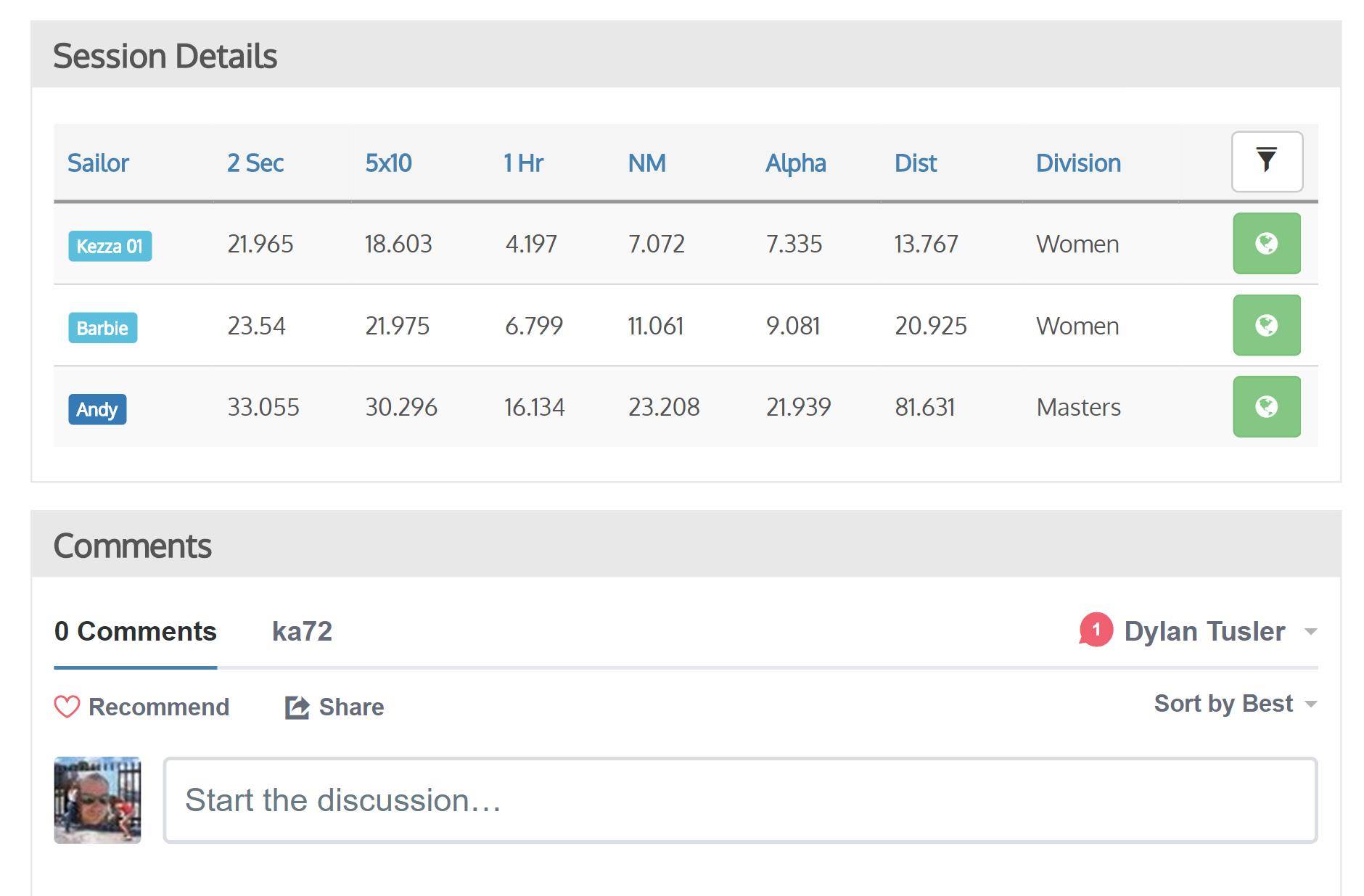Select Barbie's Women division cell

point(1077,326)
